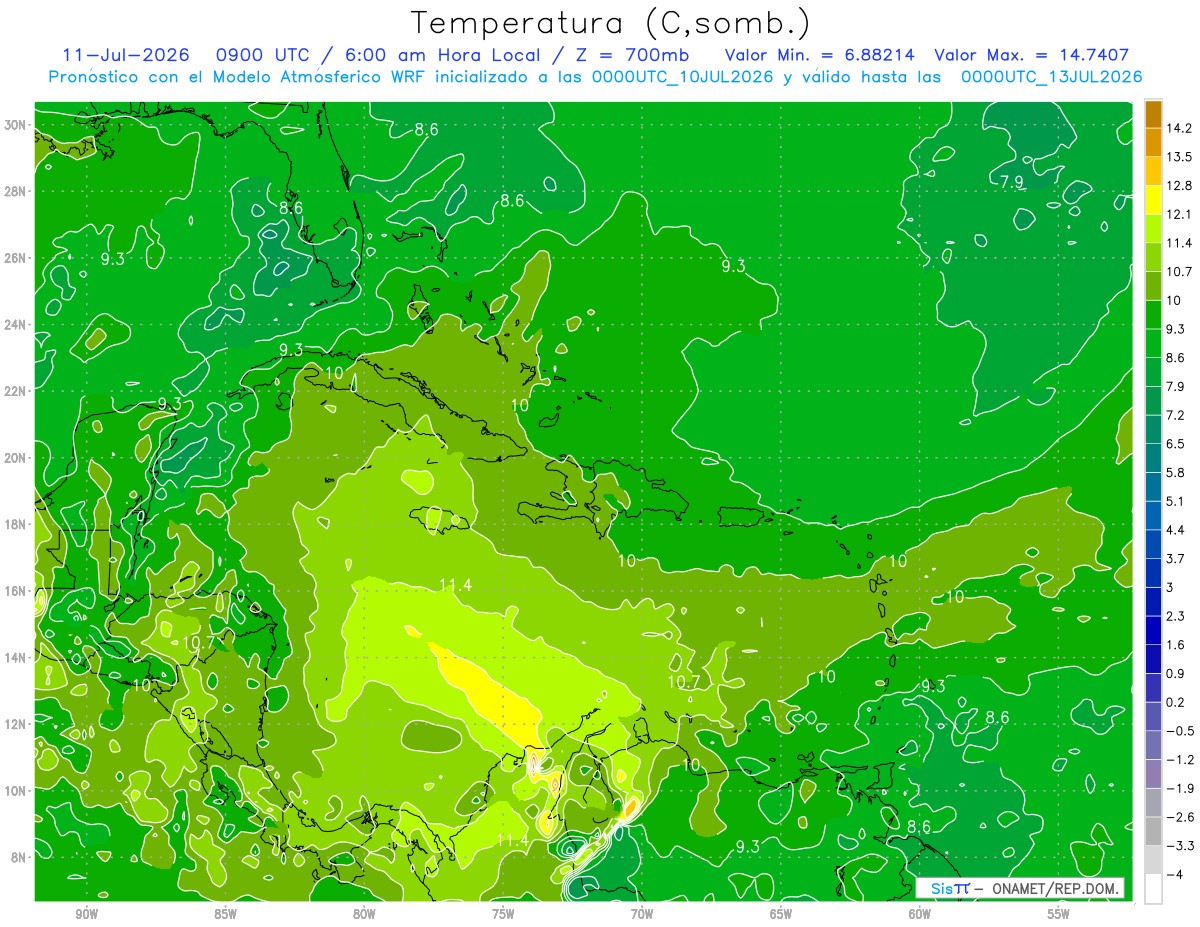This screenshot has height=927, width=1200.
Task: Pick the dark blue swatch between 1.6 and 2.3
Action: click(x=1153, y=630)
